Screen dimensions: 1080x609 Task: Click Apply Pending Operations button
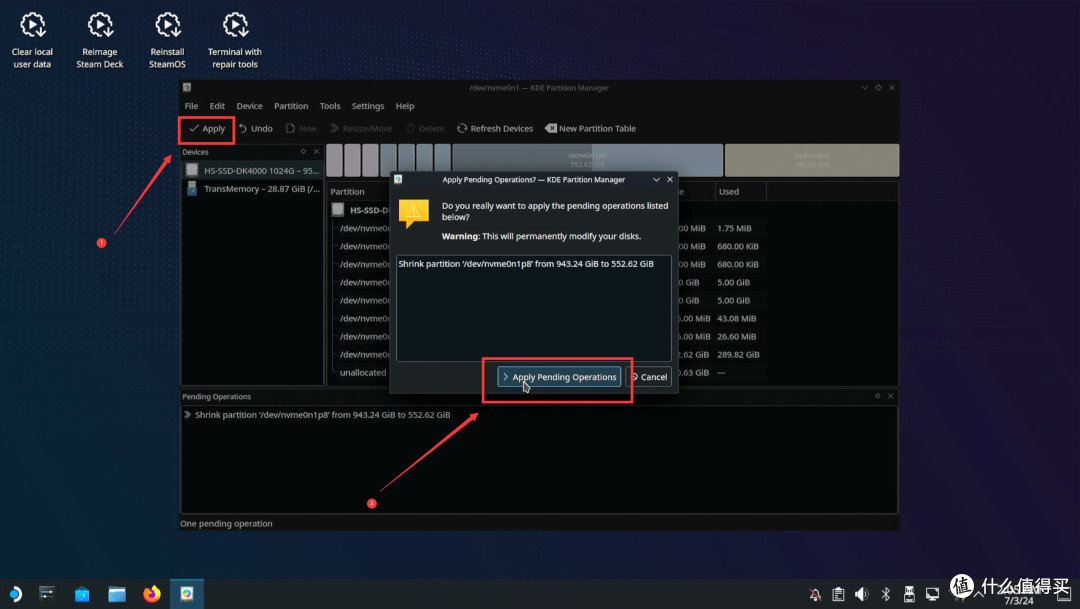coord(559,377)
